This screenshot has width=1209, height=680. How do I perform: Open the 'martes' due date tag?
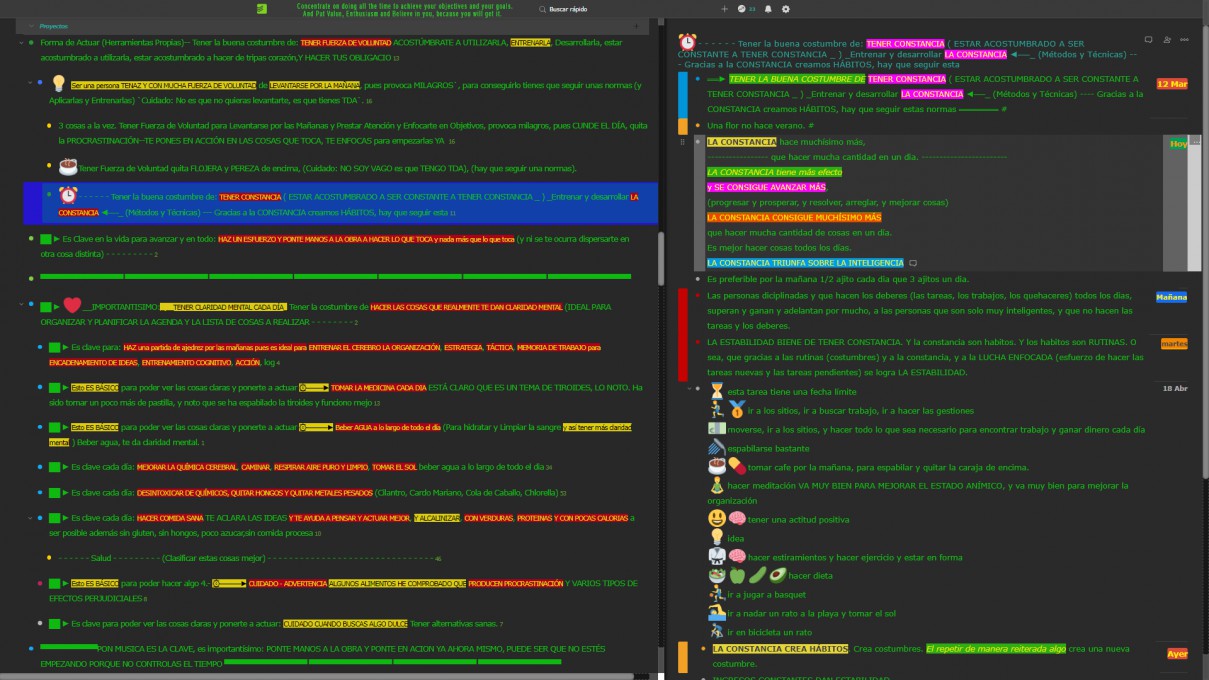point(1174,343)
